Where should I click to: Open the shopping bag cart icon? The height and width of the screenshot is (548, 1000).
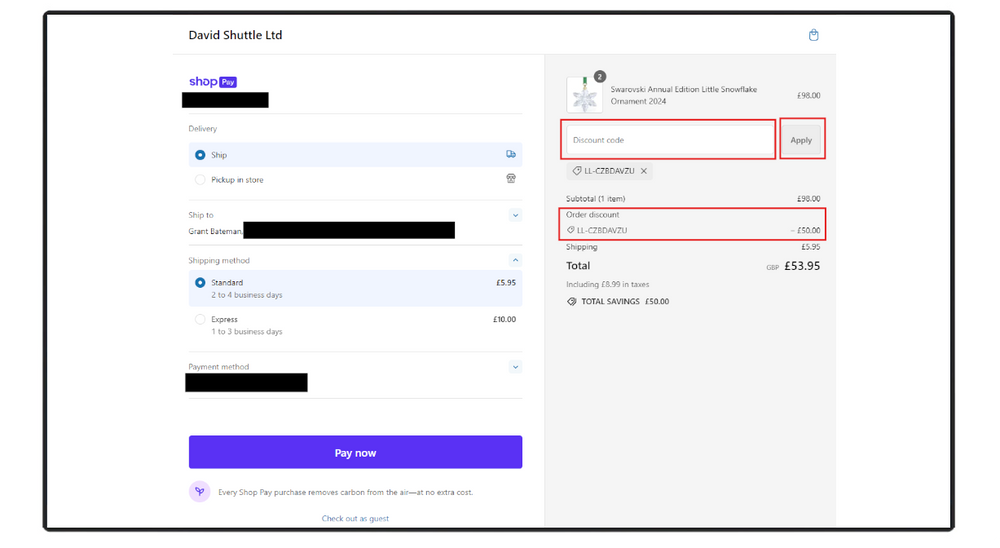coord(813,35)
